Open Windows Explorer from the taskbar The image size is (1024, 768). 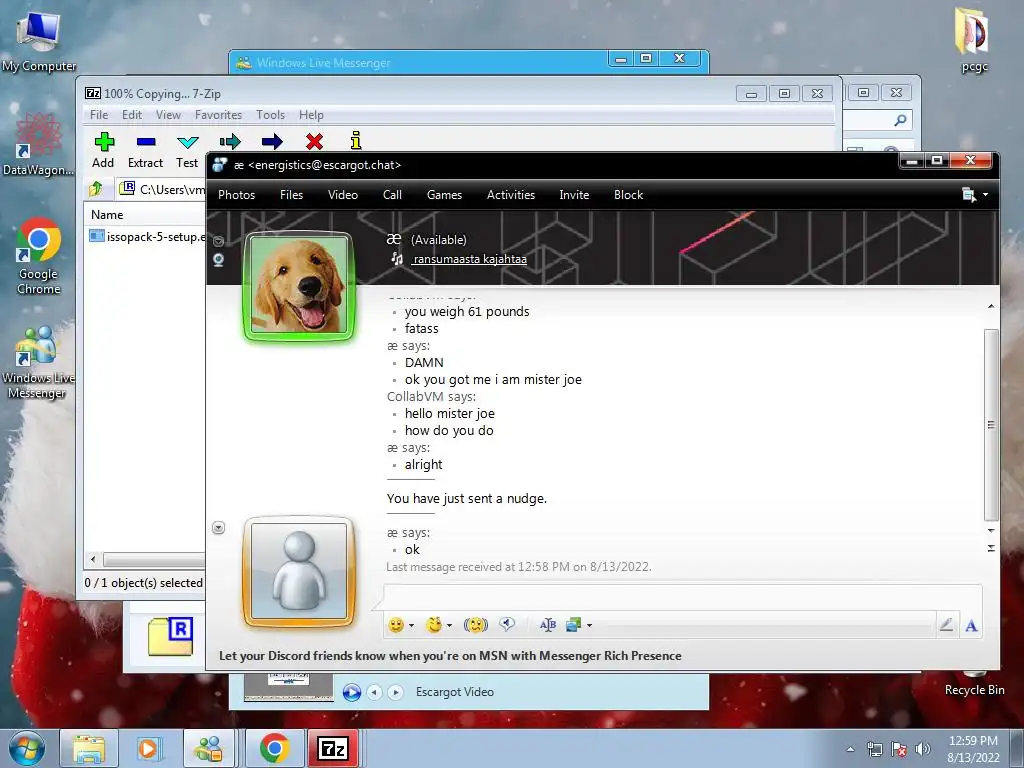click(89, 748)
